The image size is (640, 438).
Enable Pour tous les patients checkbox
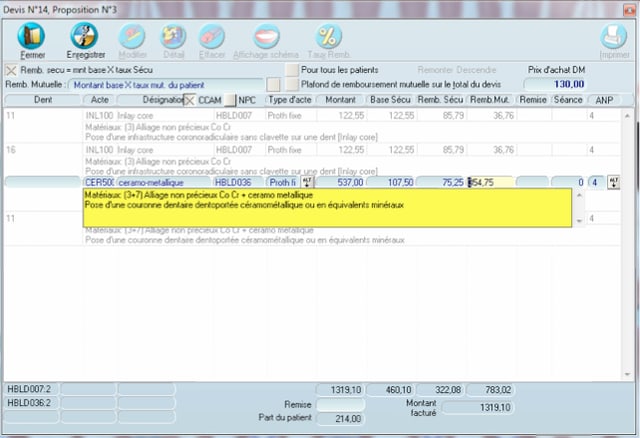[291, 70]
